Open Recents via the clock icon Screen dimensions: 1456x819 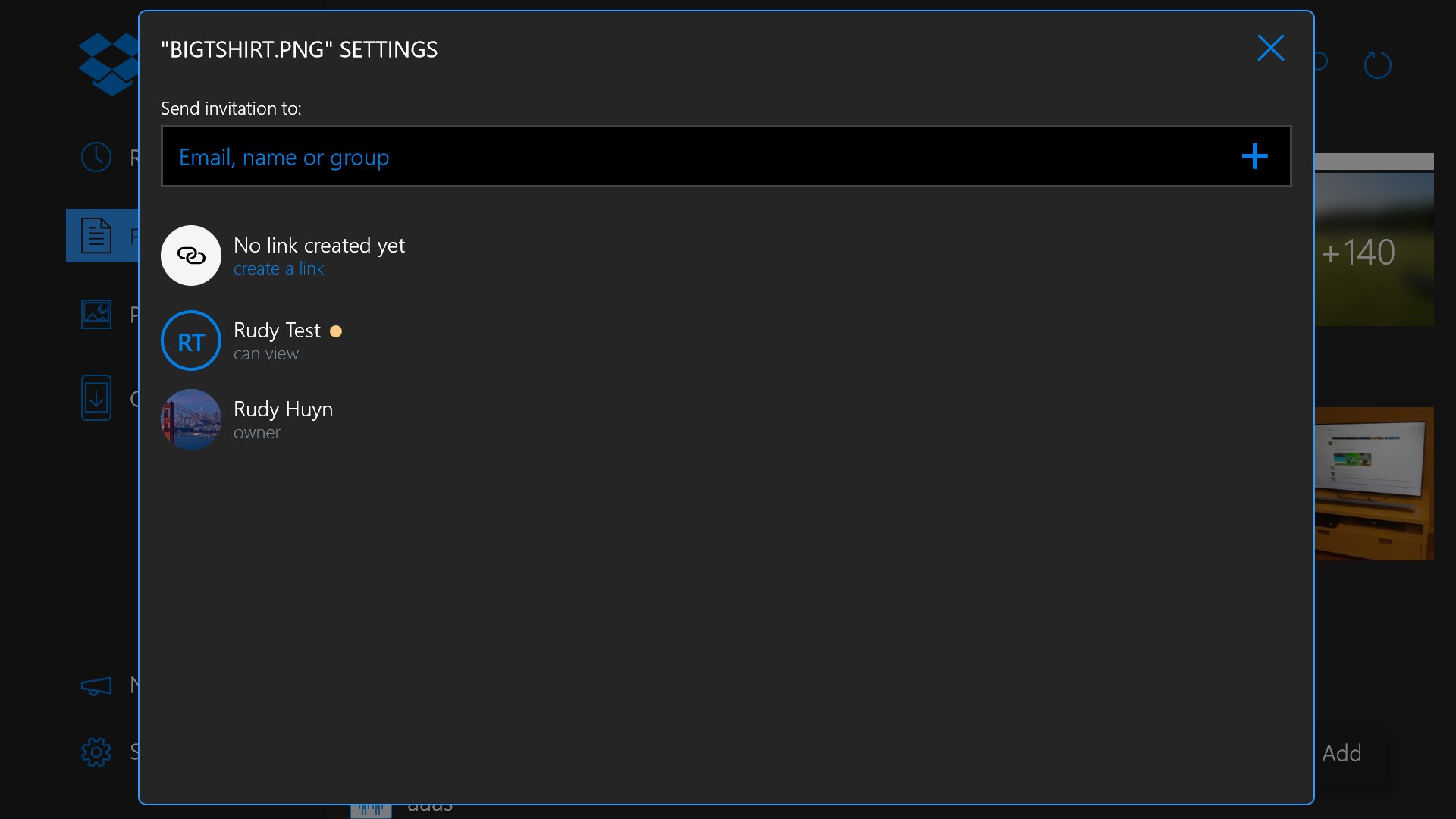(96, 157)
